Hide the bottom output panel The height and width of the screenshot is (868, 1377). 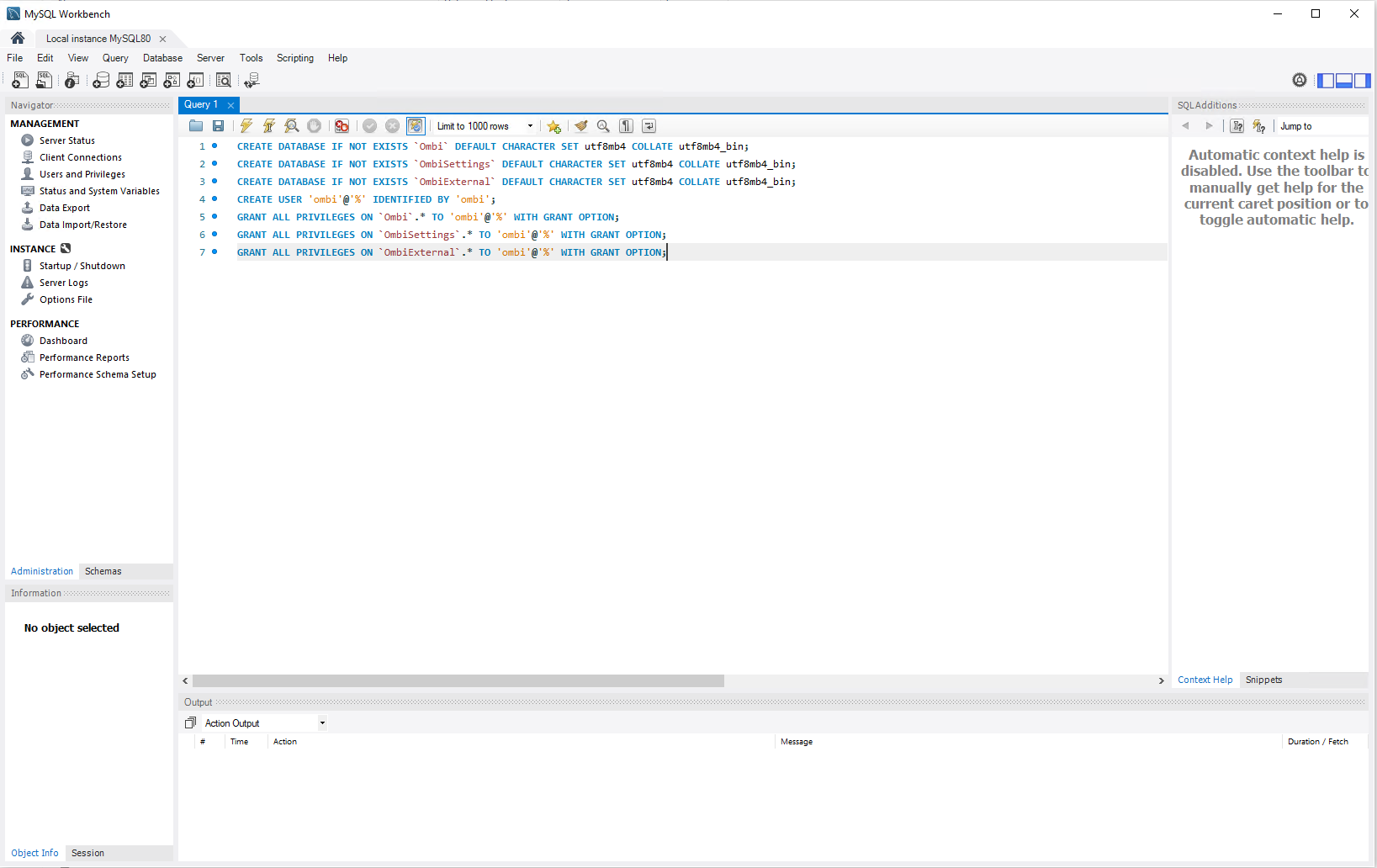1344,81
